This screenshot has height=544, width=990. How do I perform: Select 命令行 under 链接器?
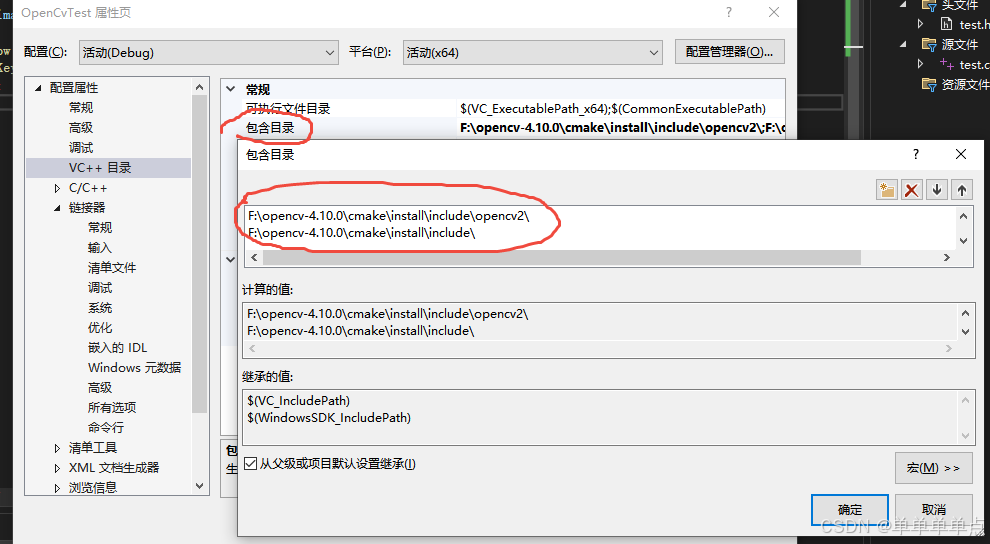click(105, 428)
